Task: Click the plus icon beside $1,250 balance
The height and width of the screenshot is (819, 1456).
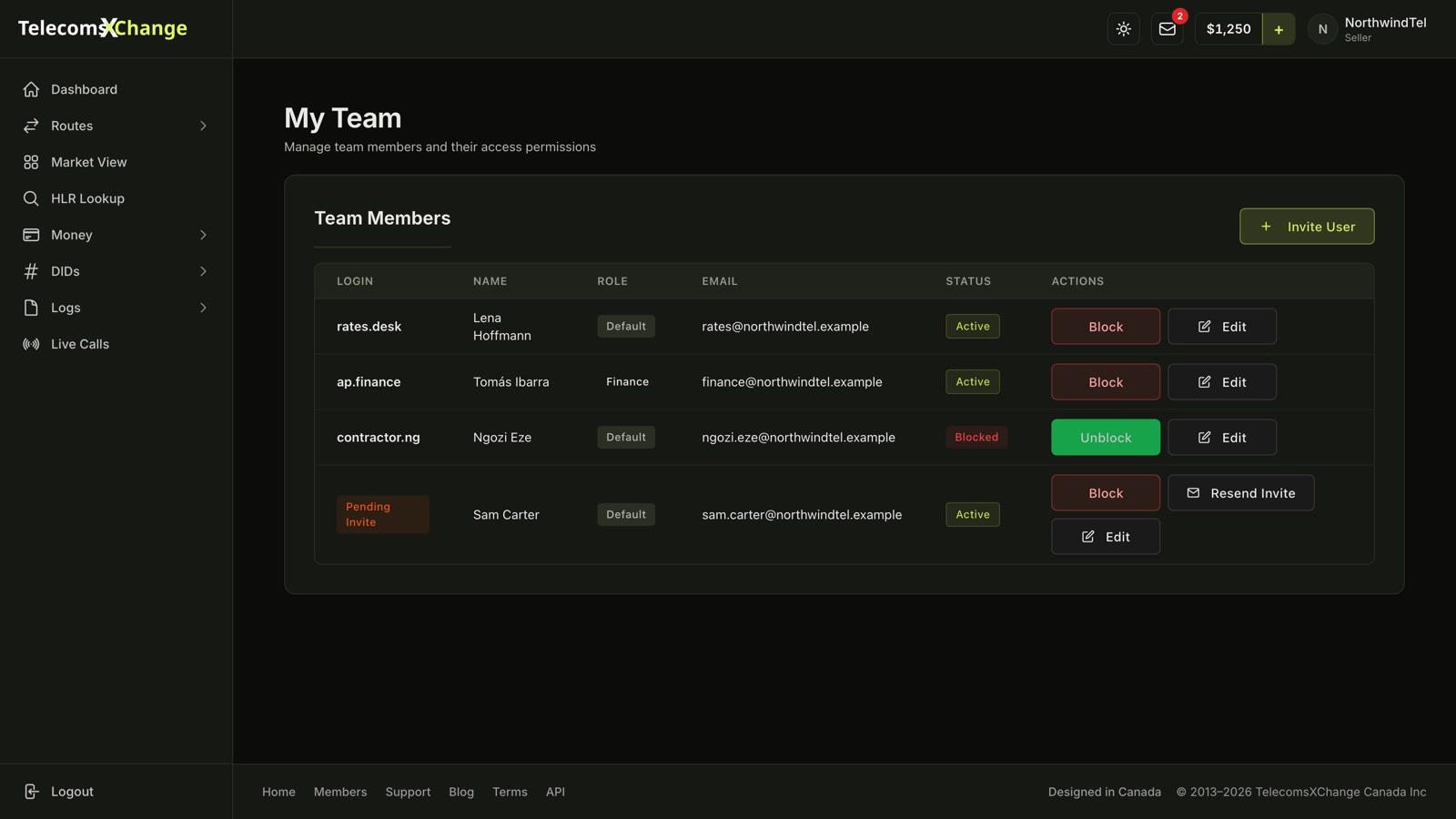Action: tap(1279, 29)
